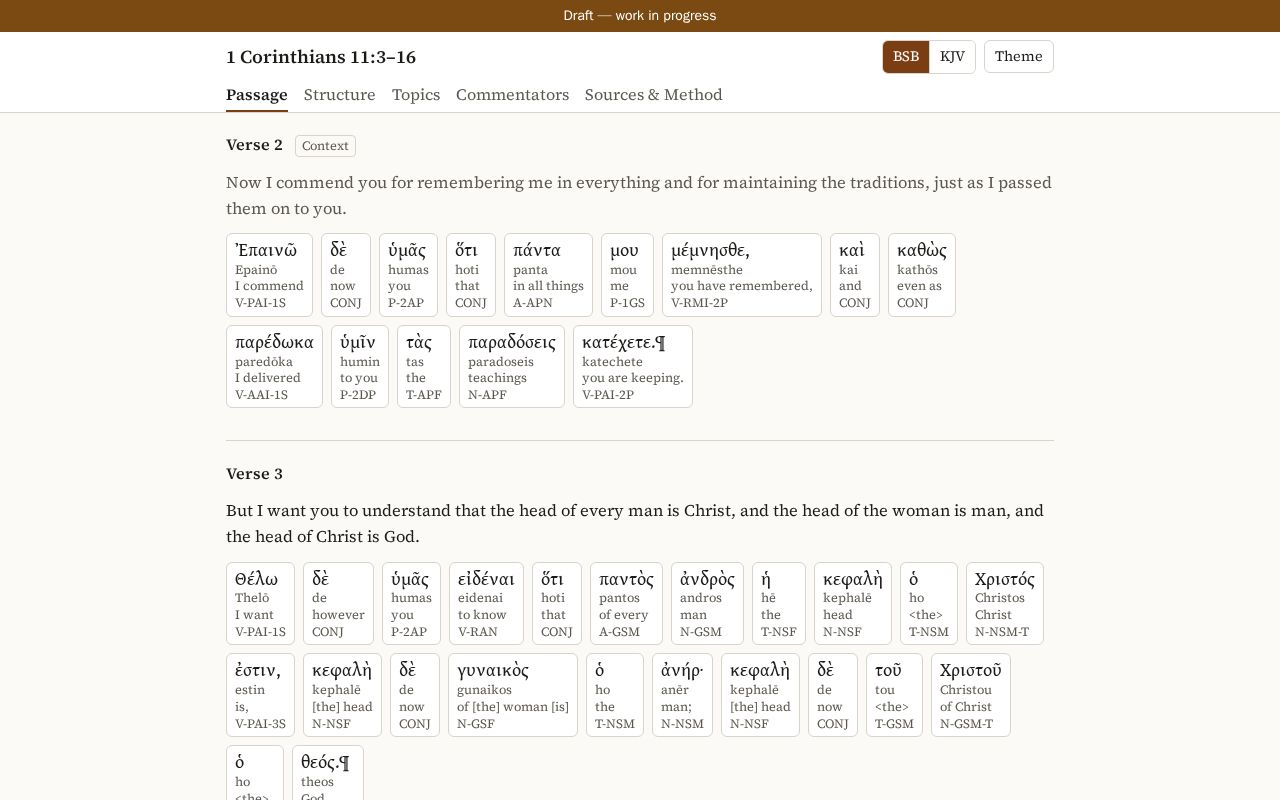The image size is (1280, 800).
Task: Select the ἀνήρ 'man;' N-NSM word card
Action: 682,695
